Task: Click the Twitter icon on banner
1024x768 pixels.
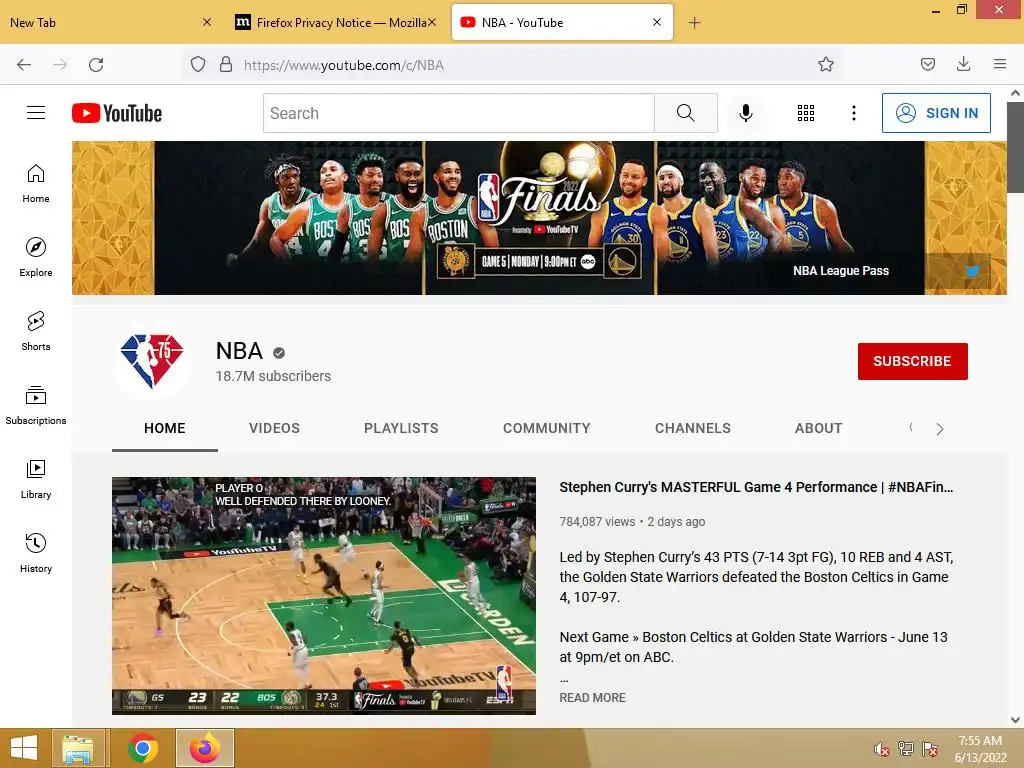Action: [972, 271]
